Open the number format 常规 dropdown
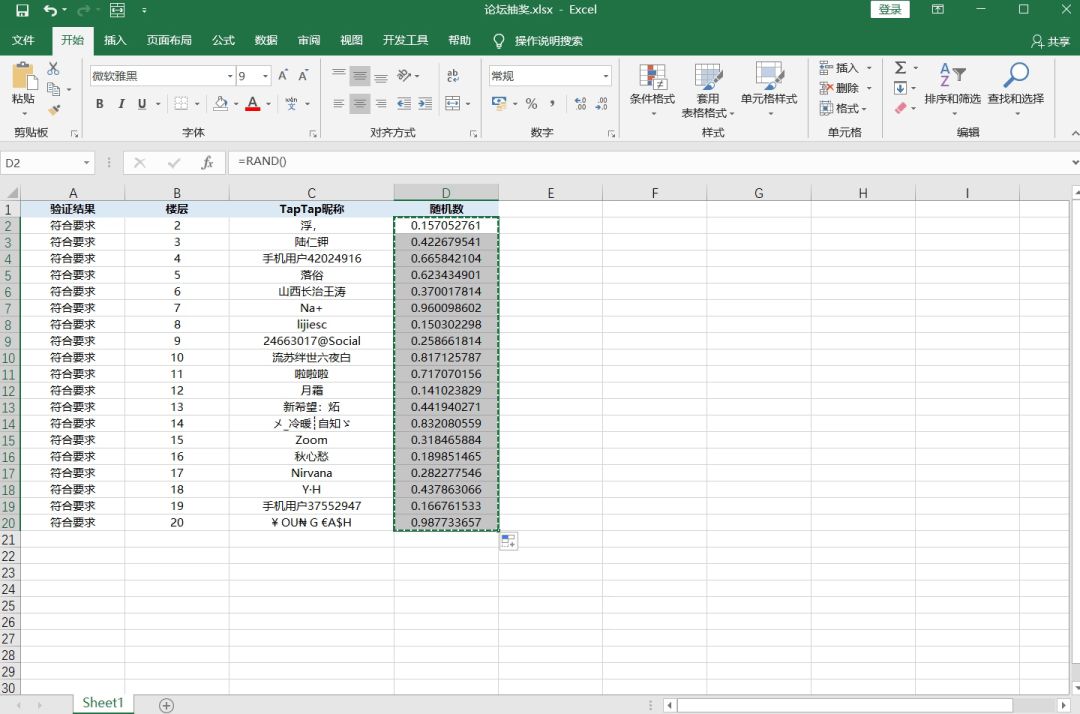This screenshot has height=714, width=1080. [x=605, y=76]
